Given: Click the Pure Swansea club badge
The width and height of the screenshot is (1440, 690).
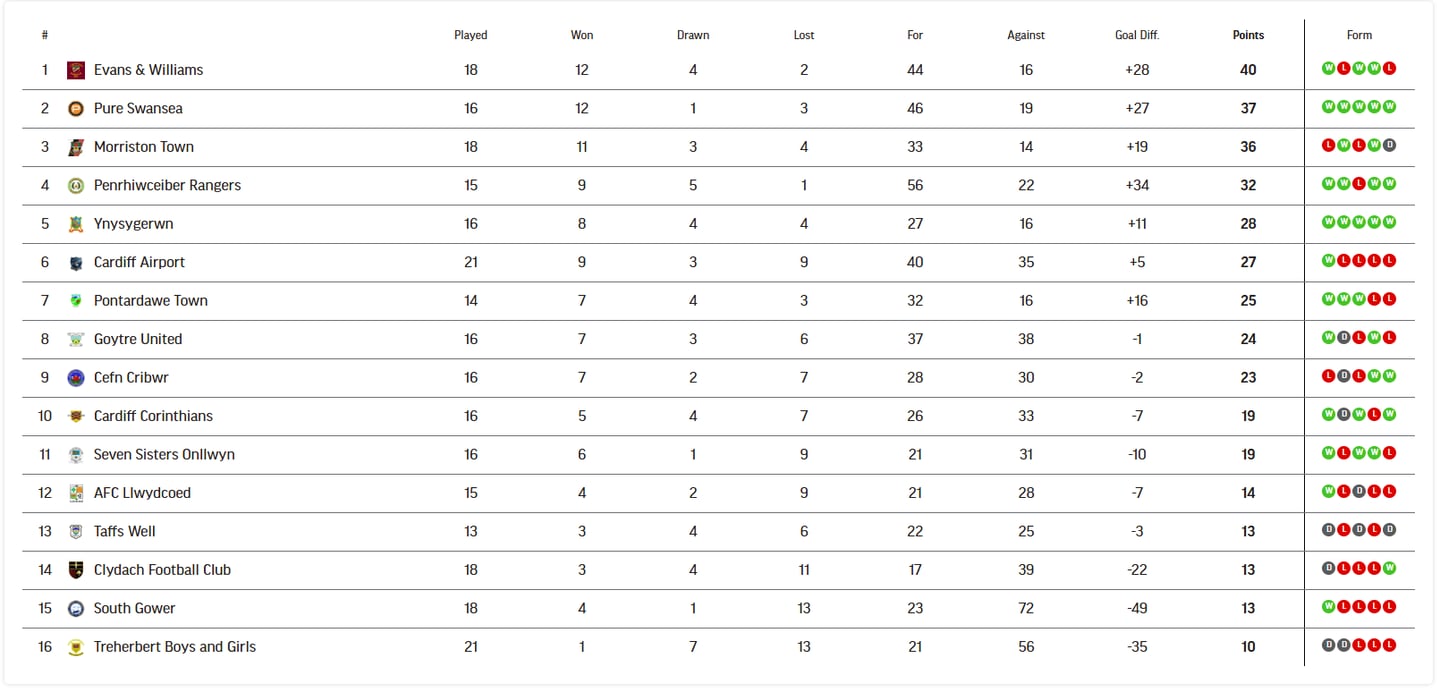Looking at the screenshot, I should pos(76,108).
